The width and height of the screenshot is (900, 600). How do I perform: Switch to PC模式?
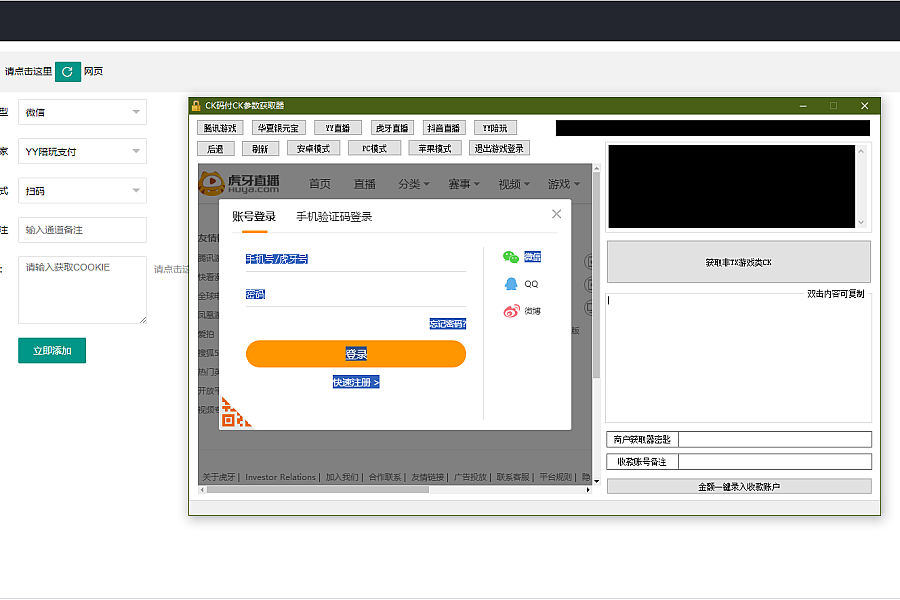tap(374, 148)
